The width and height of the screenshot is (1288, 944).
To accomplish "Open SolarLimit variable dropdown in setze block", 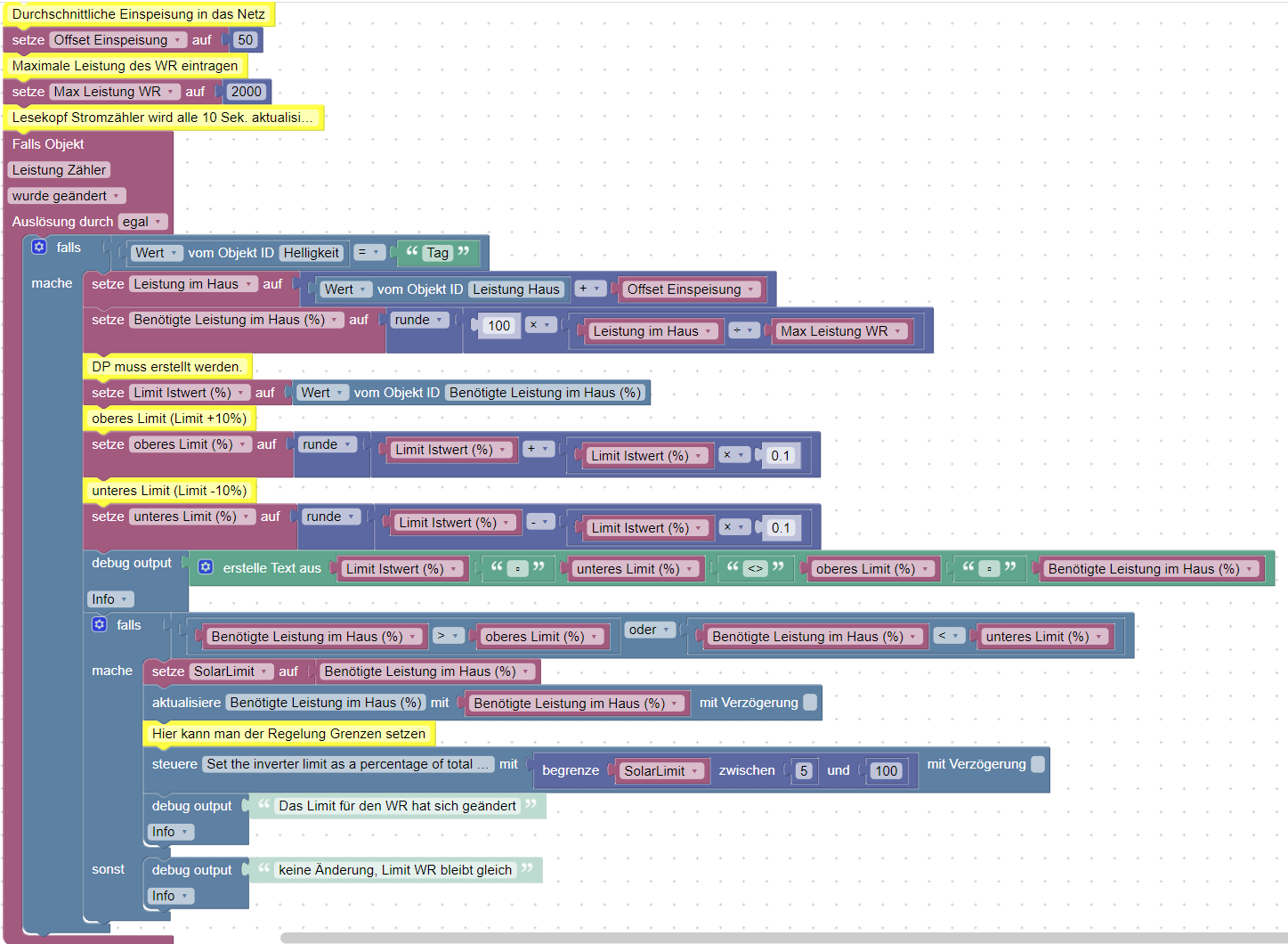I will tap(231, 671).
